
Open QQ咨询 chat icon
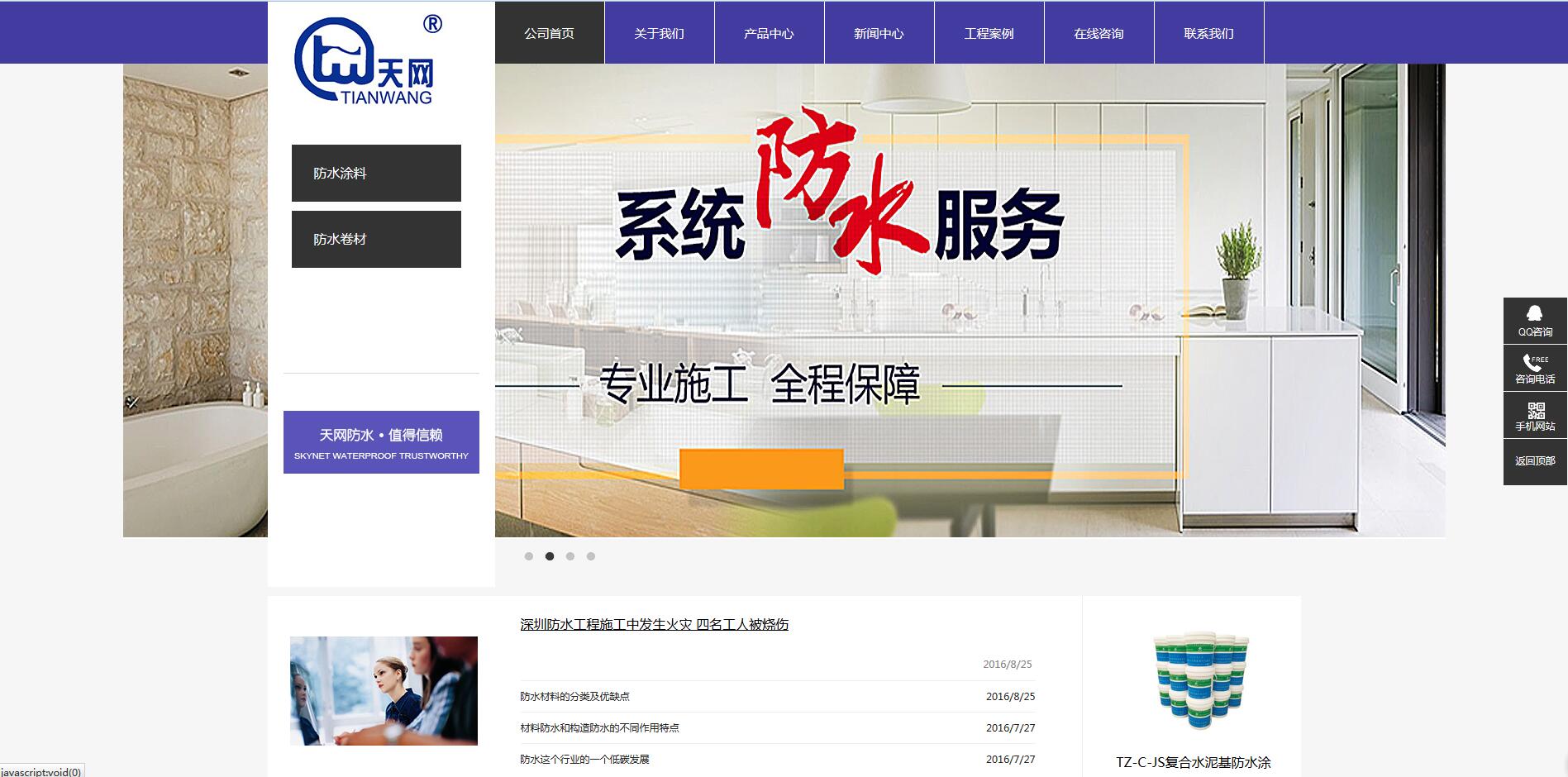click(x=1535, y=321)
